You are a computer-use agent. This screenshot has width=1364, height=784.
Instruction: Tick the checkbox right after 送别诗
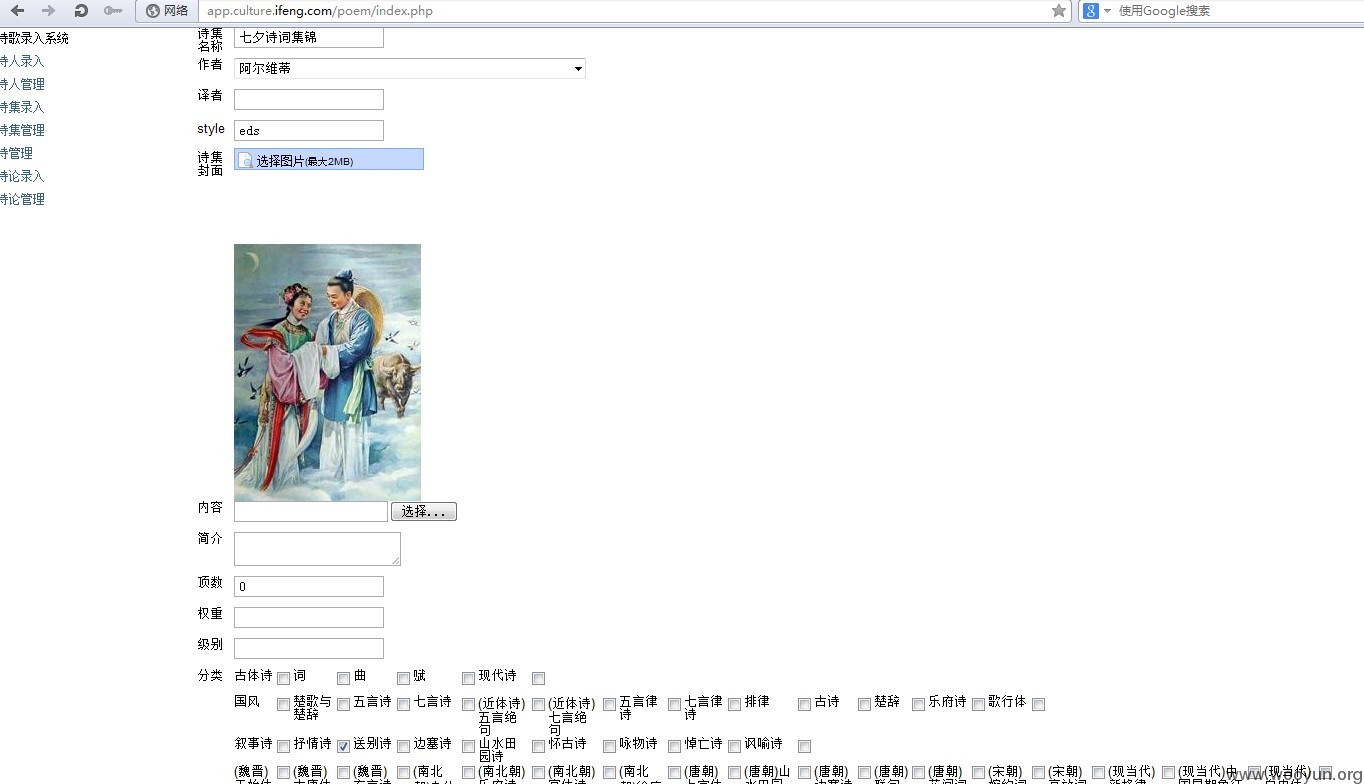click(403, 746)
